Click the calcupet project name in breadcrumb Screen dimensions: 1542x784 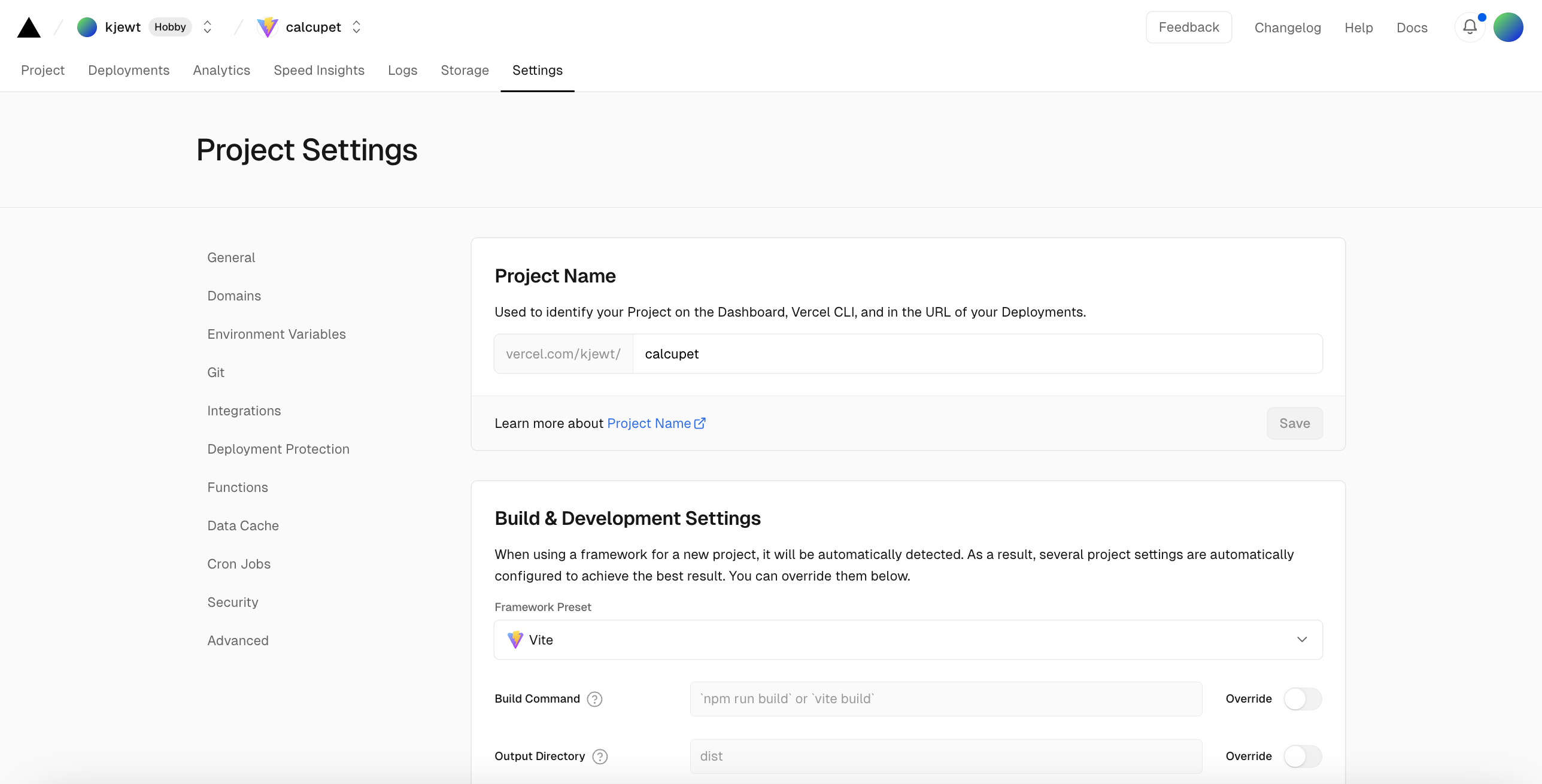tap(314, 27)
